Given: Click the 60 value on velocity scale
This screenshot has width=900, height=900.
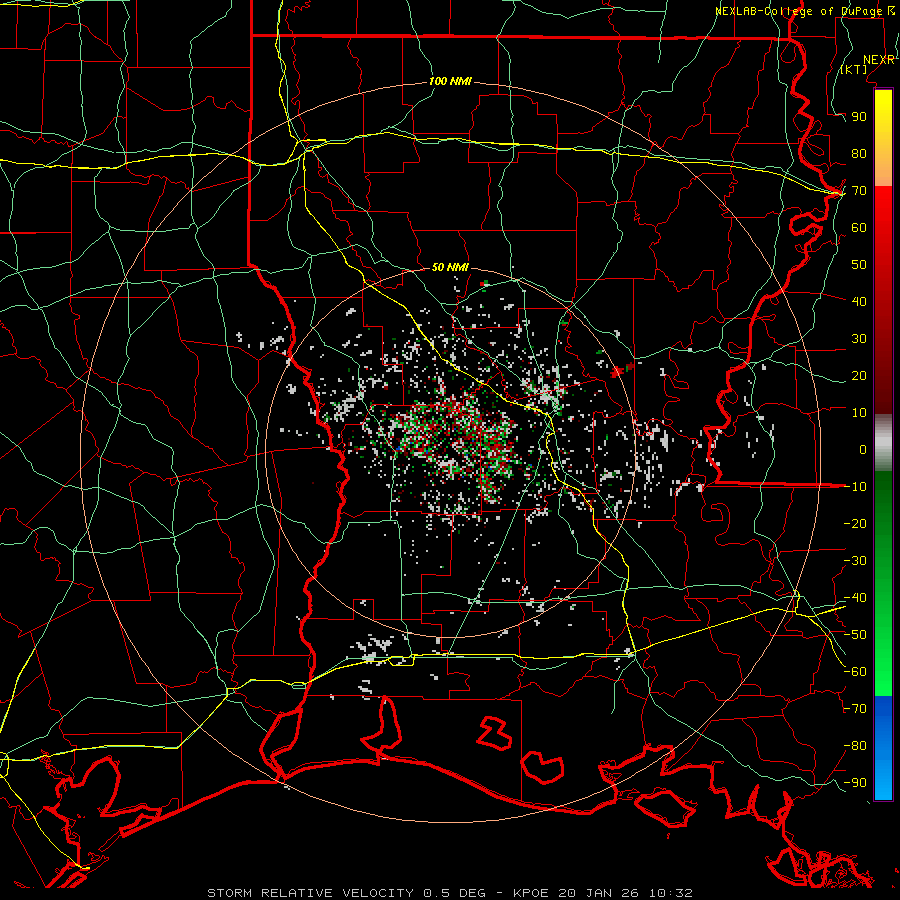Looking at the screenshot, I should [x=859, y=227].
